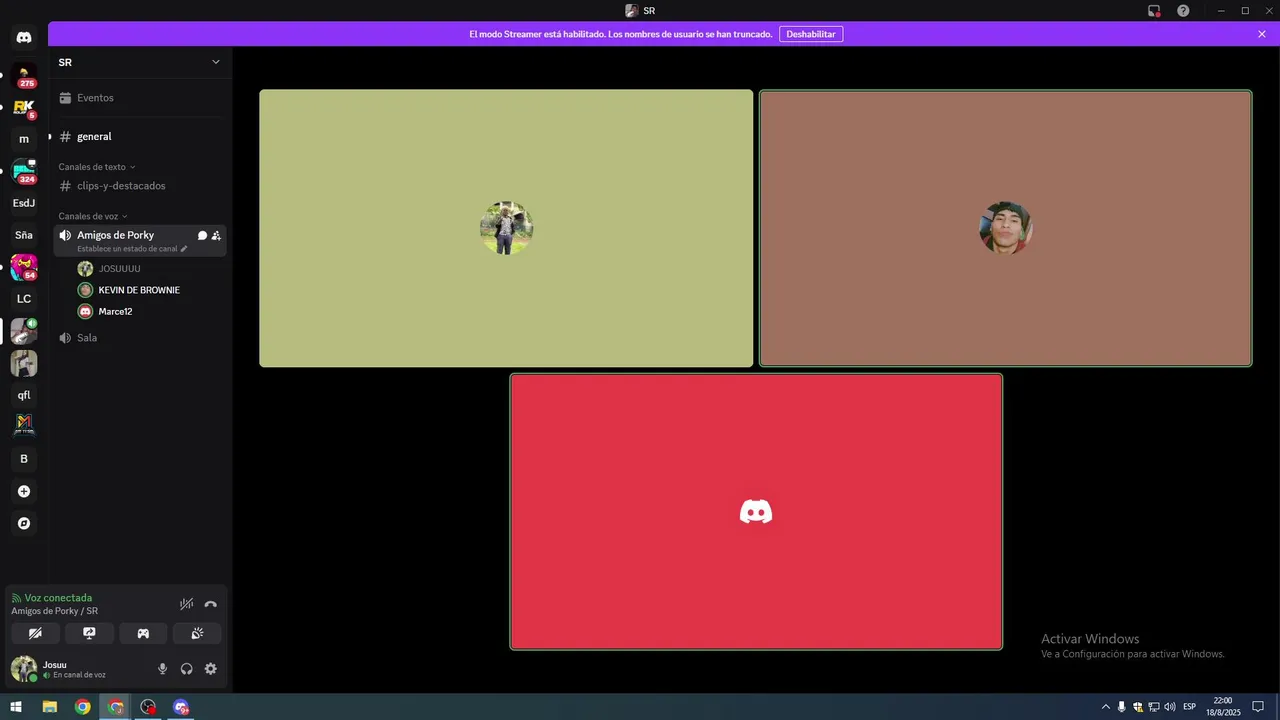Open the clips-y-destacados channel
Viewport: 1280px width, 720px height.
(x=139, y=186)
